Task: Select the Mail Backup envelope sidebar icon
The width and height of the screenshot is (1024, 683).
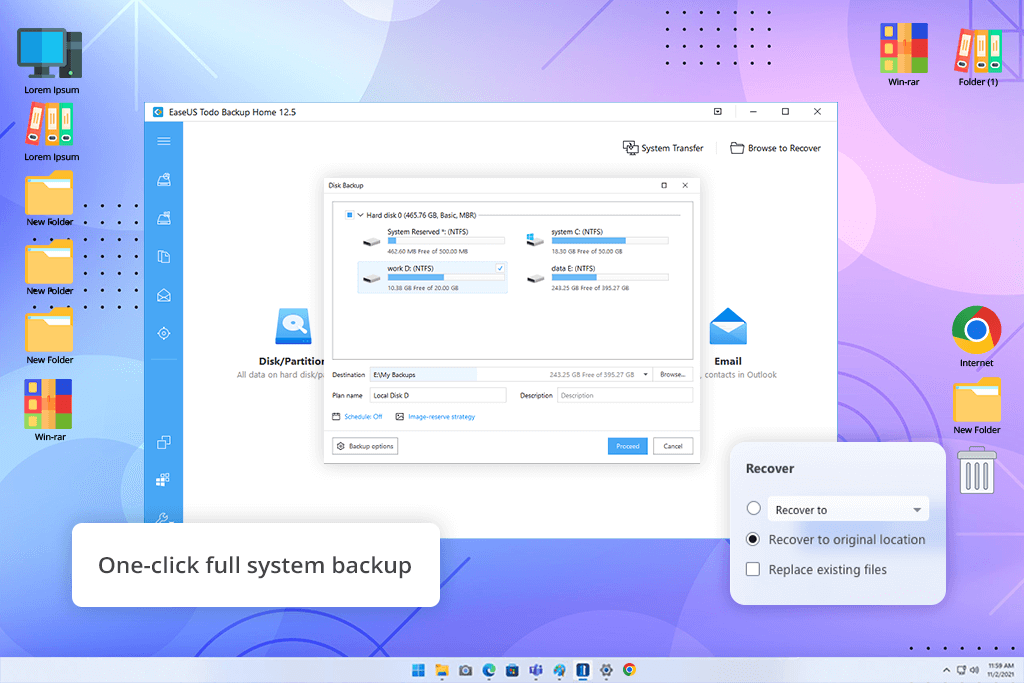Action: (164, 295)
